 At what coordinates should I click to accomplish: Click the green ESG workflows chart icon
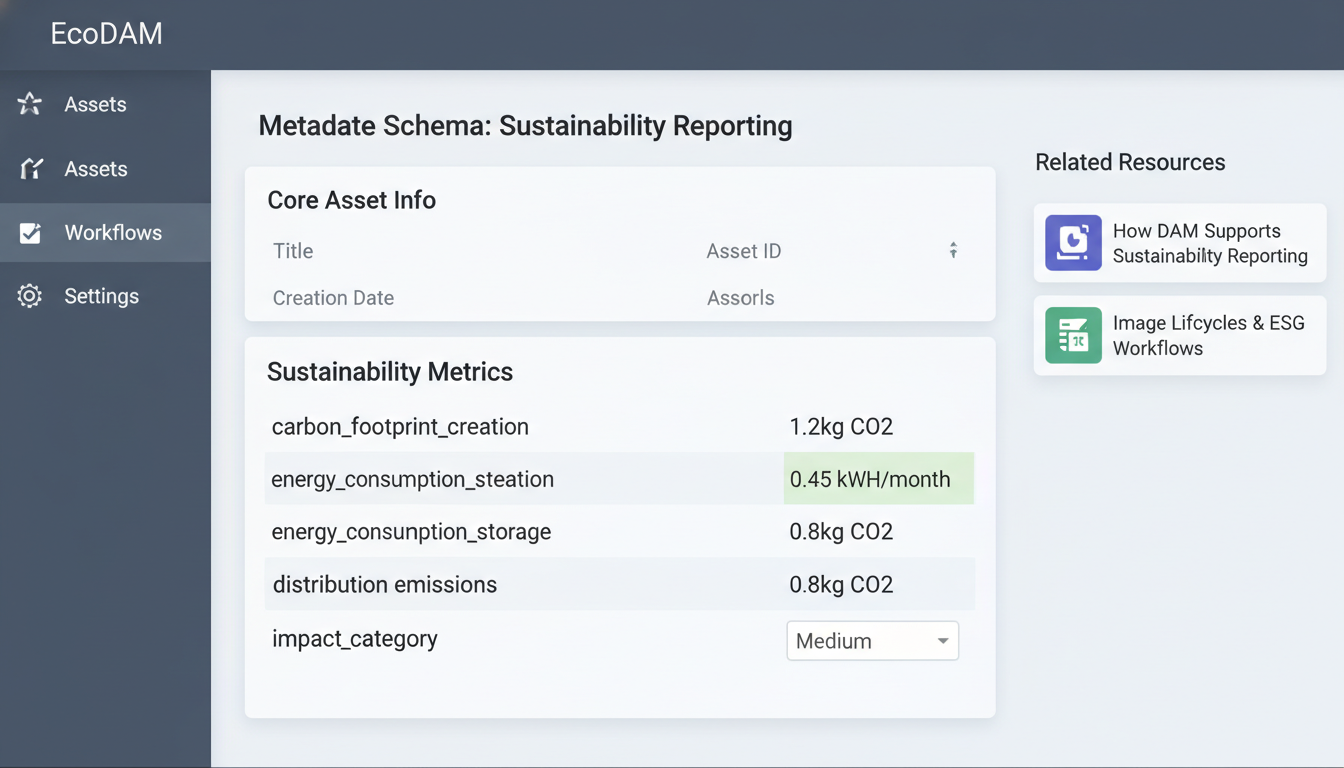1072,335
